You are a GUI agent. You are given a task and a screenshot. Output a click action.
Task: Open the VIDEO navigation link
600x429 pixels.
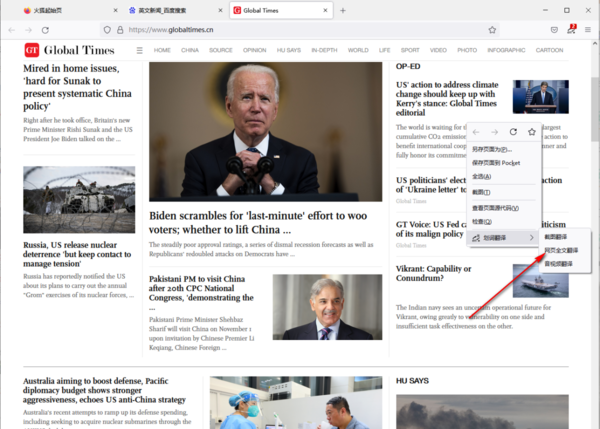[438, 50]
